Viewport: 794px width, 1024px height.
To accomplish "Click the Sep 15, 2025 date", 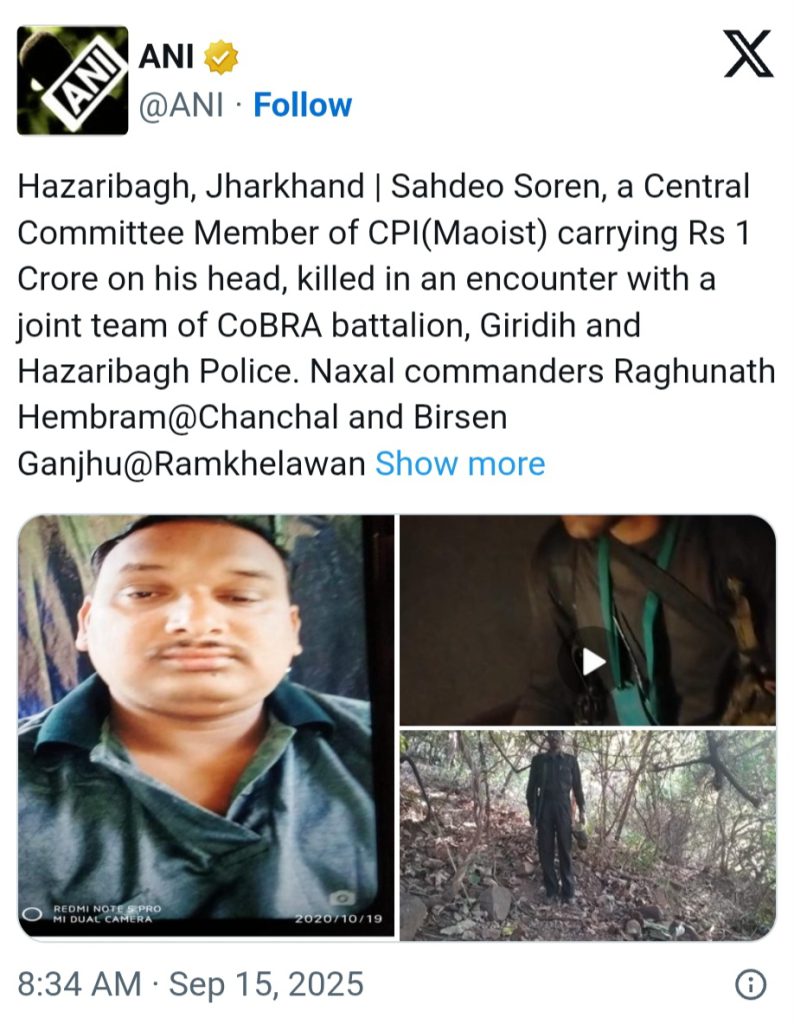I will pos(266,984).
